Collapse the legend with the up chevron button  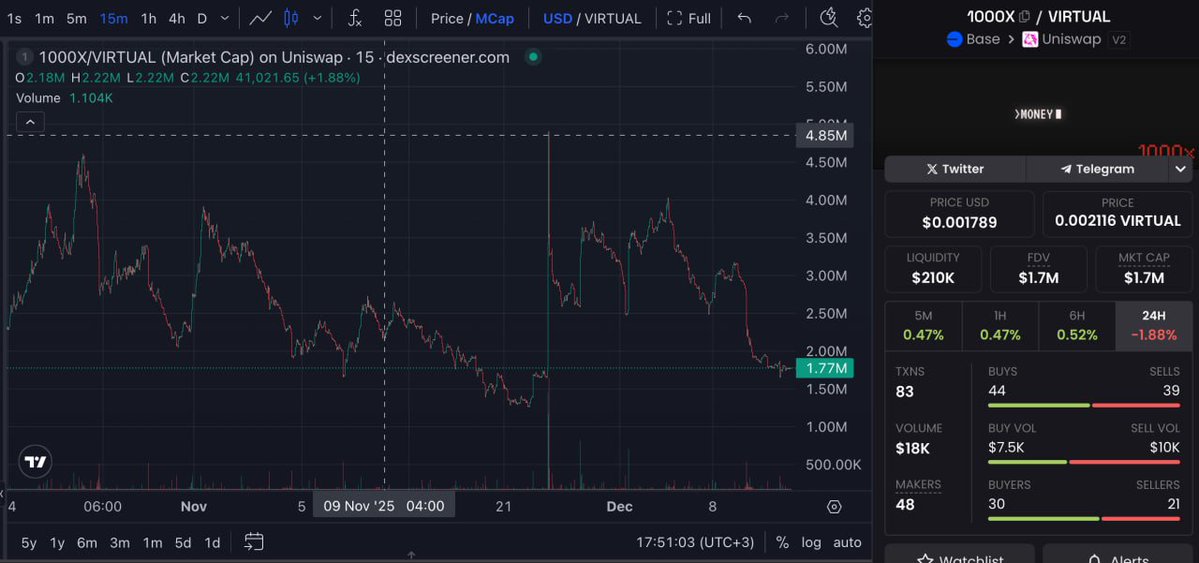pyautogui.click(x=30, y=122)
